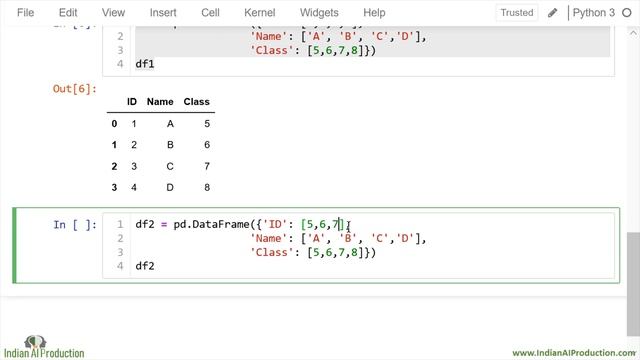Viewport: 640px width, 360px height.
Task: Click row index 3 in output table
Action: [114, 187]
